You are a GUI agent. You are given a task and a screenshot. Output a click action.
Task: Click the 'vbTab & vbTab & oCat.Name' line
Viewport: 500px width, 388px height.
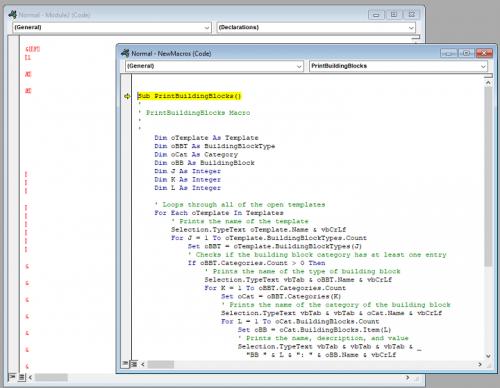pyautogui.click(x=332, y=313)
